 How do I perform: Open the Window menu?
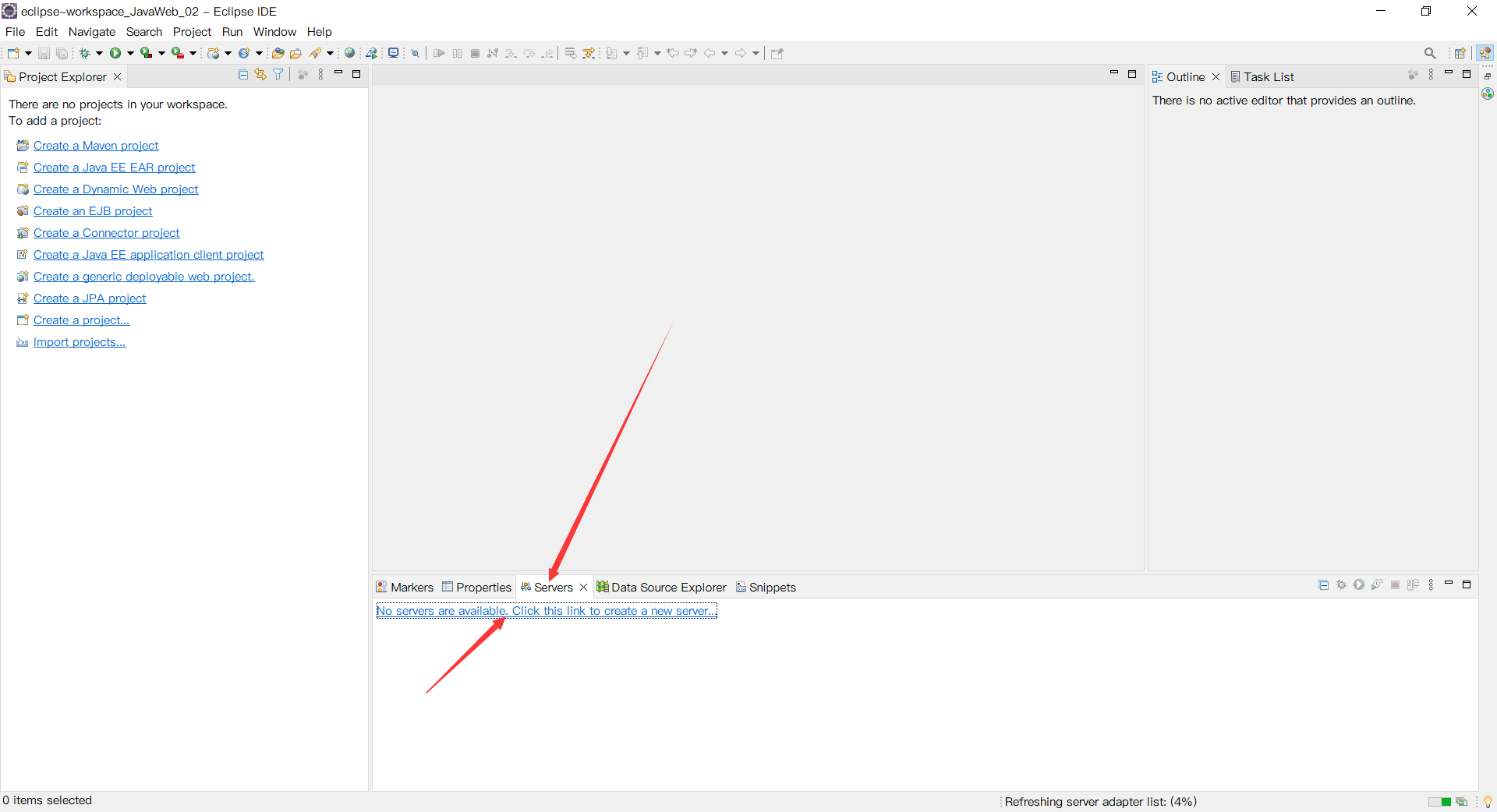274,32
